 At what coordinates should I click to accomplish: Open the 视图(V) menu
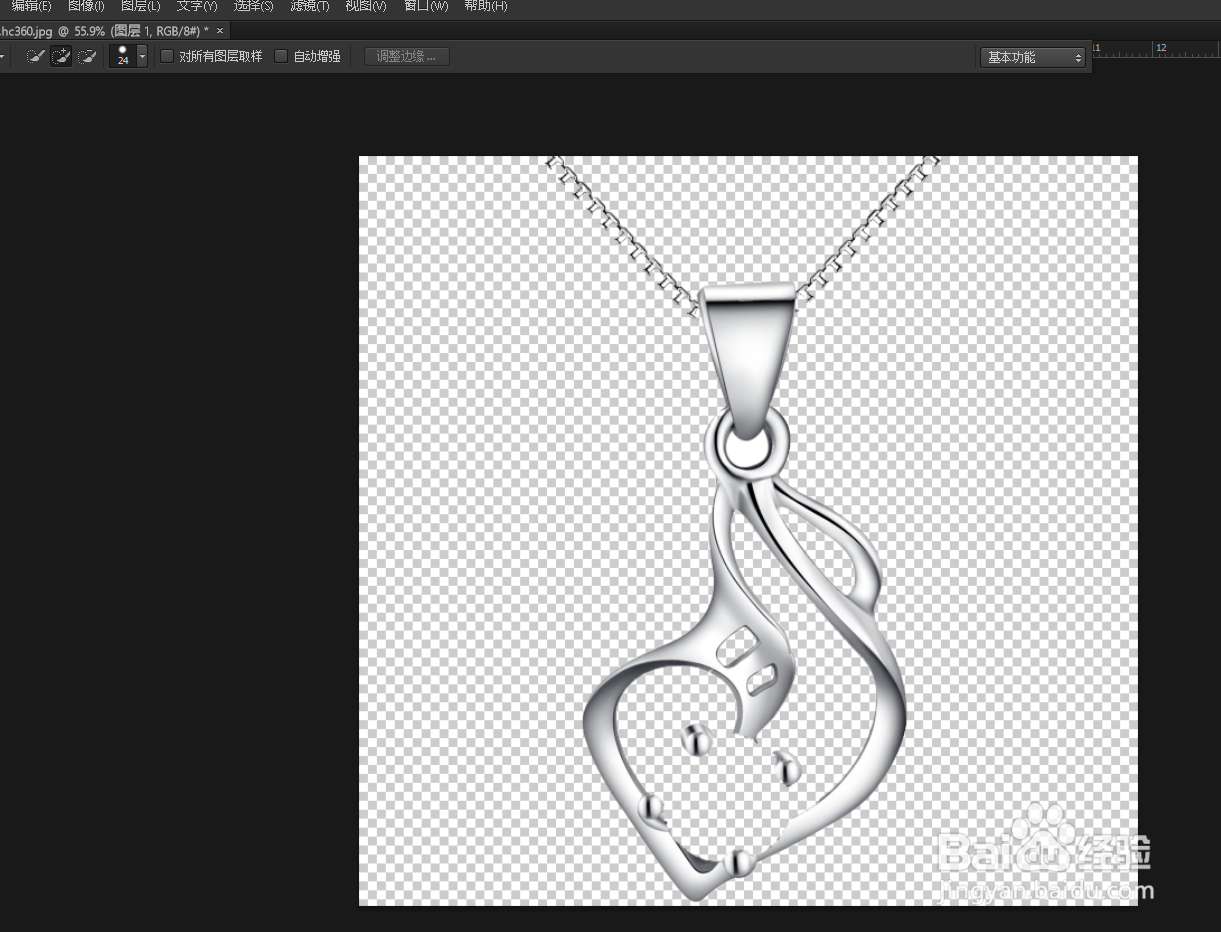[x=366, y=6]
